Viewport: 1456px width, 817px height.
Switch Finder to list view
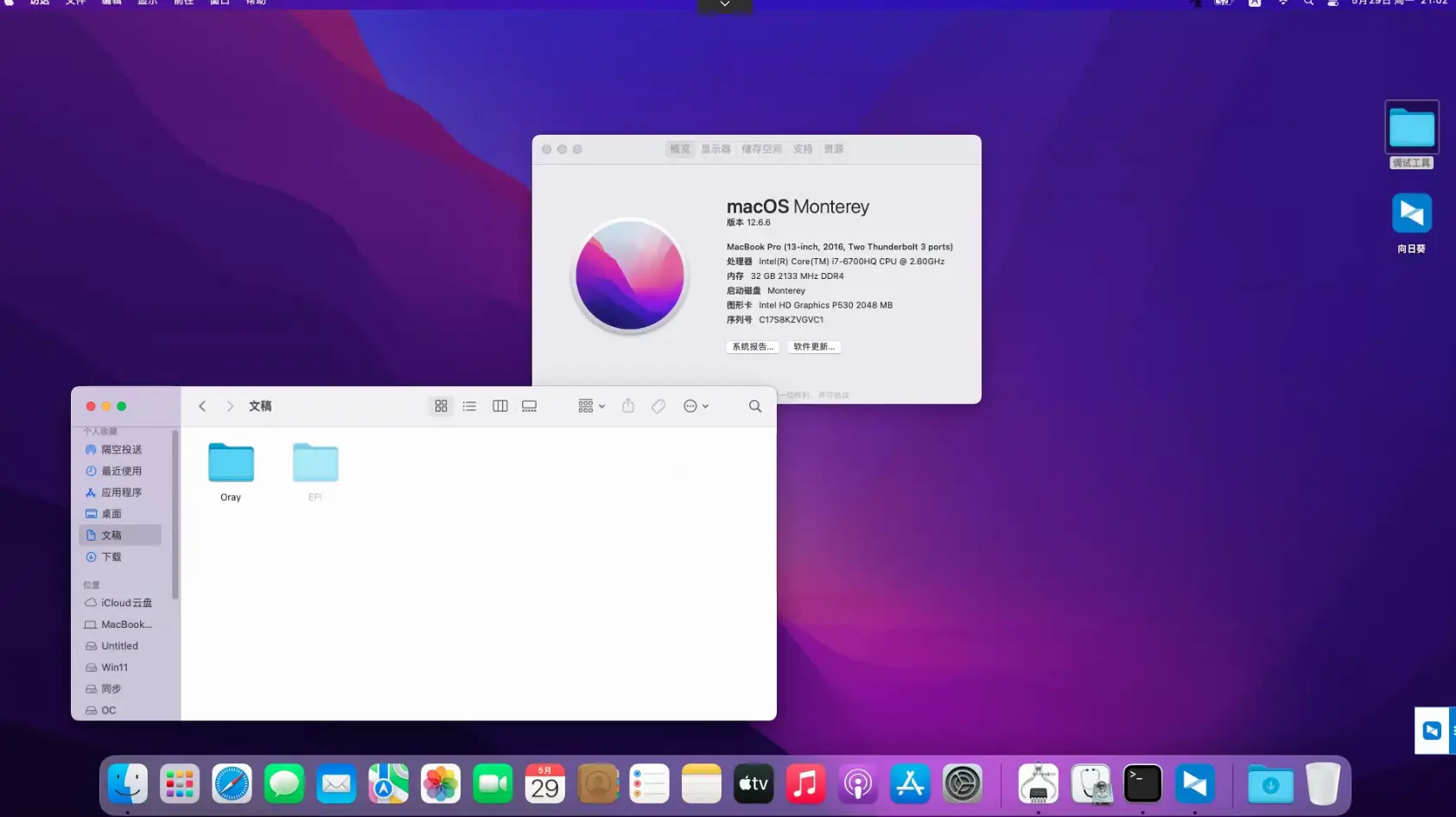click(x=469, y=406)
